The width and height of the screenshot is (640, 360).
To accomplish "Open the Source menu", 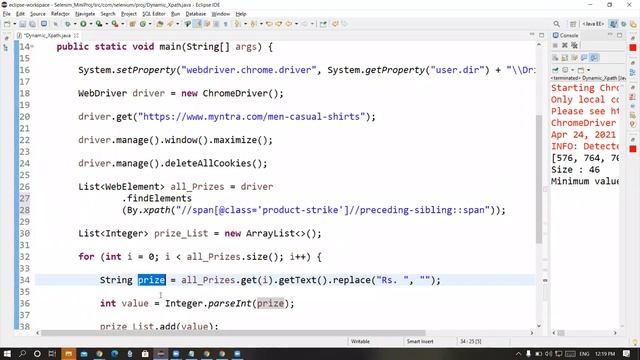I will pos(38,14).
